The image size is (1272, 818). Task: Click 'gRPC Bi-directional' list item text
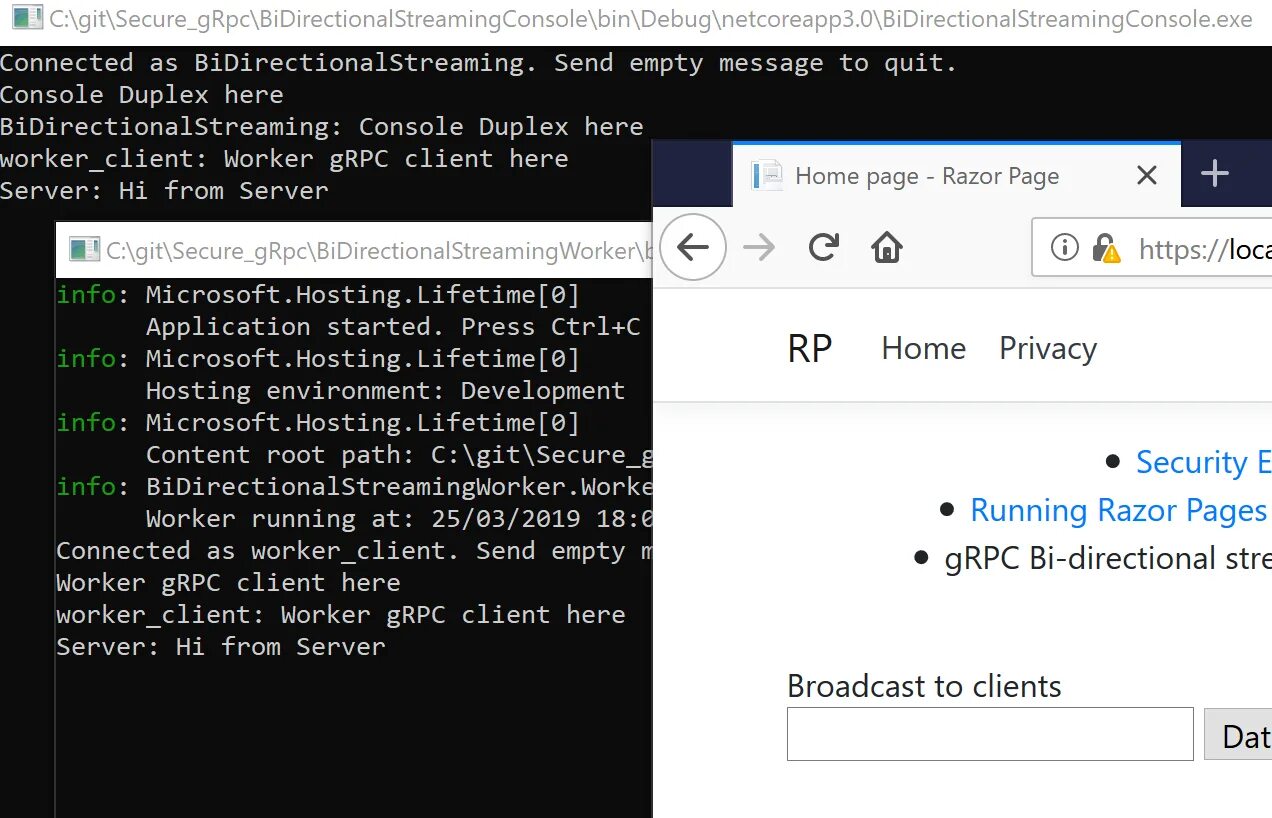[1108, 558]
